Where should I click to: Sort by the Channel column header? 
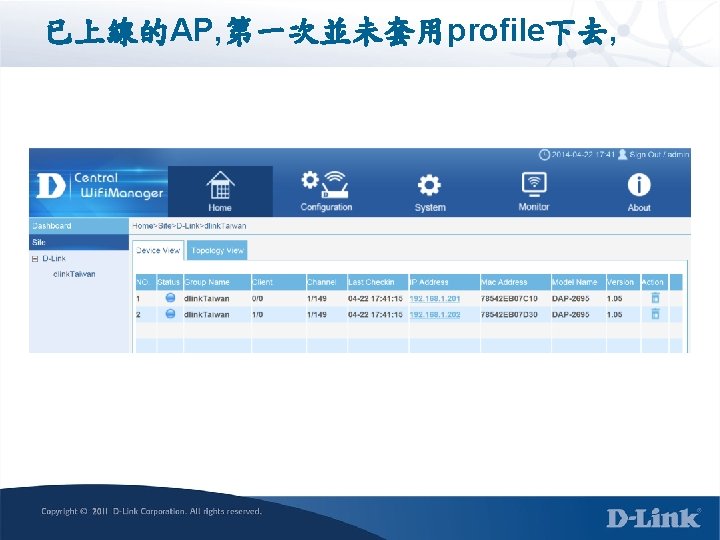click(x=327, y=282)
